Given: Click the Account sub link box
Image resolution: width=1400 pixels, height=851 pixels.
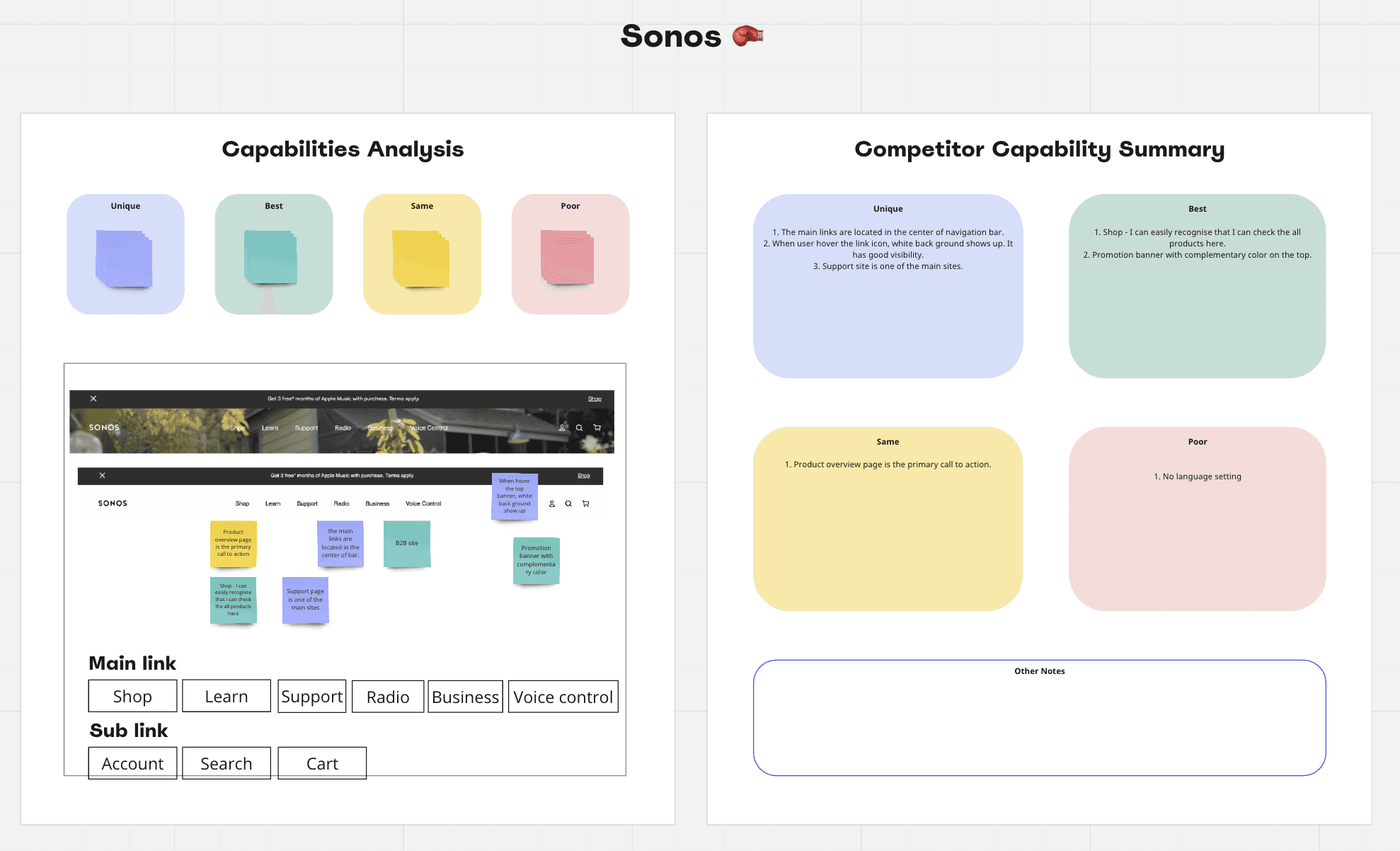Looking at the screenshot, I should coord(132,763).
